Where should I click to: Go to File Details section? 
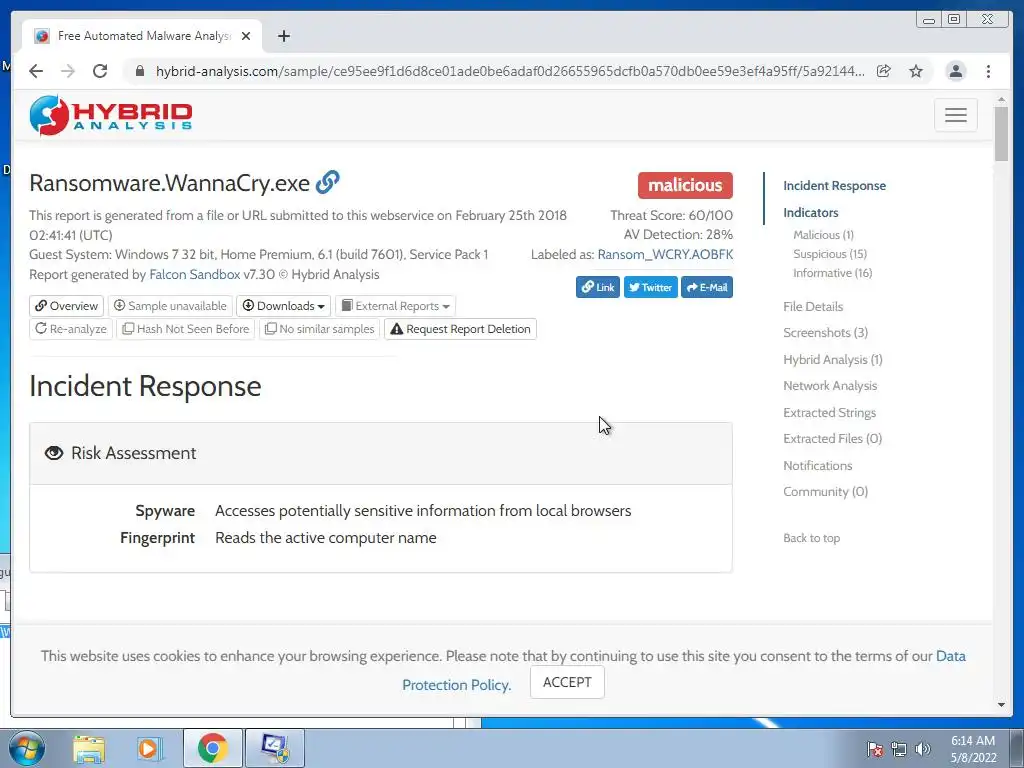tap(813, 306)
